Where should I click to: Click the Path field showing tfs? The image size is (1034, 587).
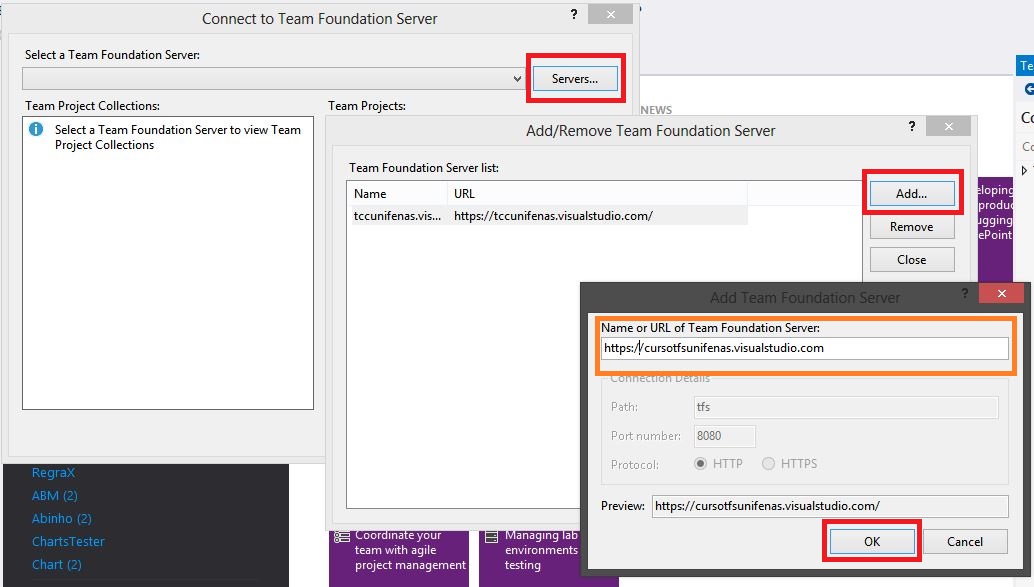[846, 407]
